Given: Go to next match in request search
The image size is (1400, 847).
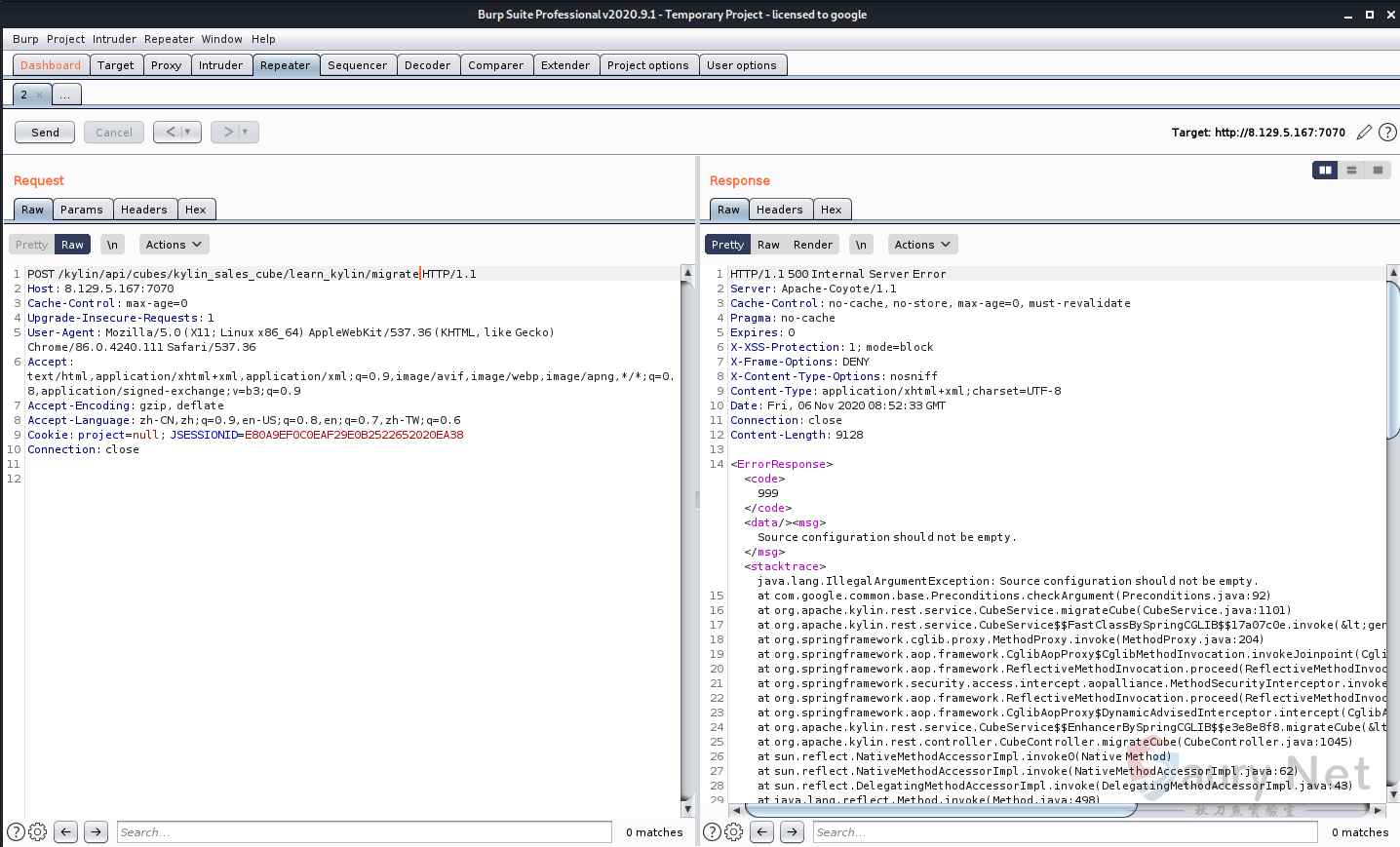Looking at the screenshot, I should point(96,832).
